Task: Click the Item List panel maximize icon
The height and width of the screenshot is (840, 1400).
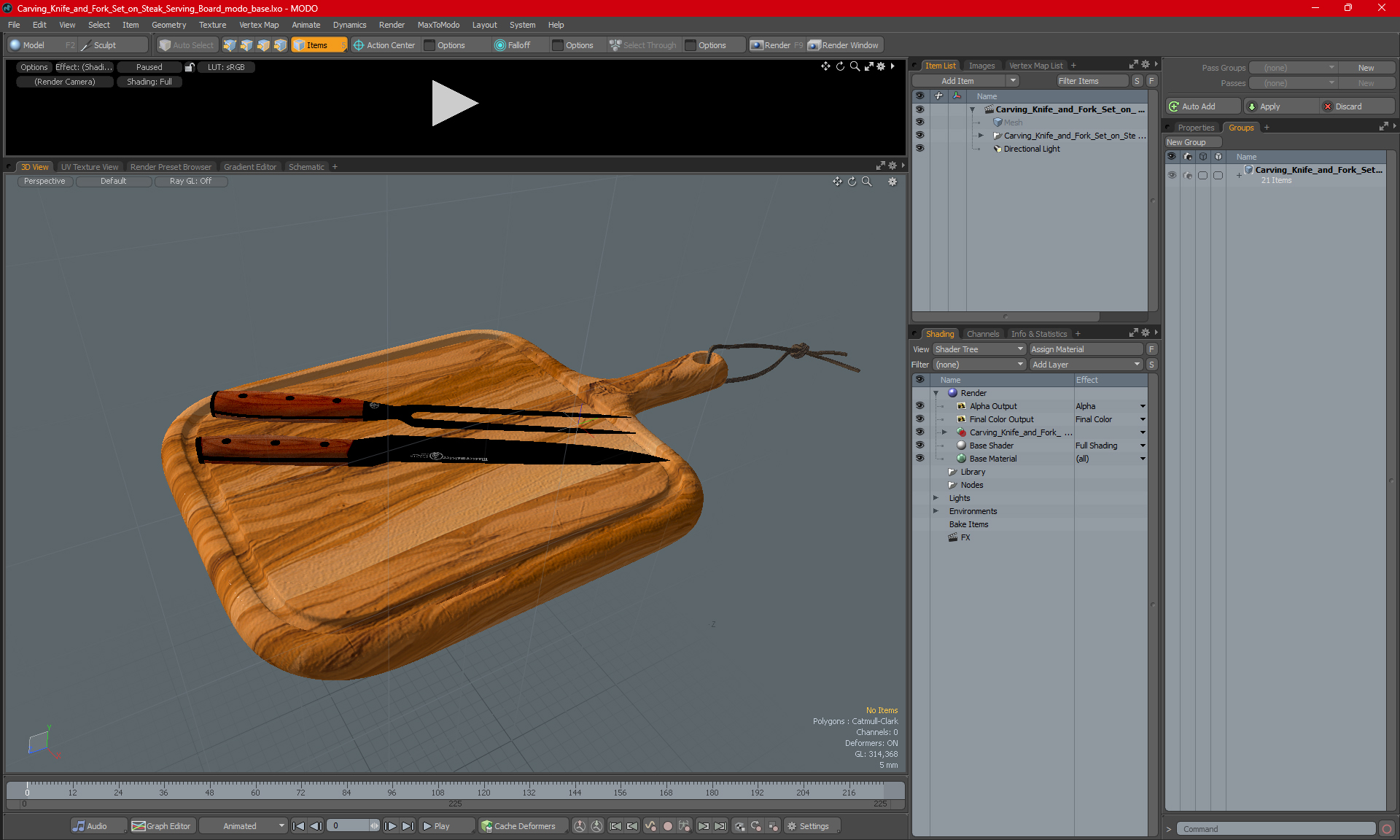Action: [1133, 65]
